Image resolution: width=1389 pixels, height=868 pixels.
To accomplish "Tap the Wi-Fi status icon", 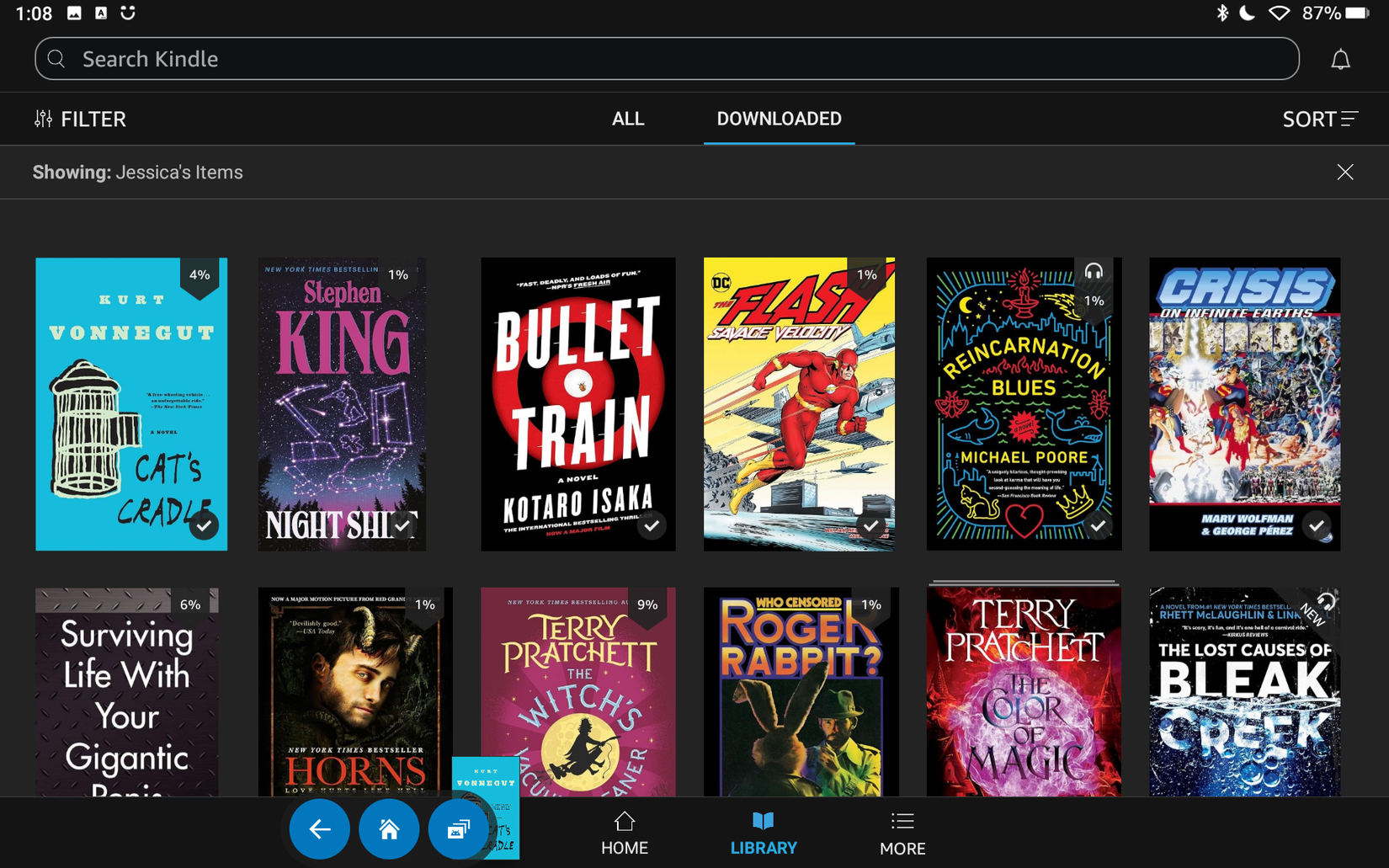I will click(1280, 13).
